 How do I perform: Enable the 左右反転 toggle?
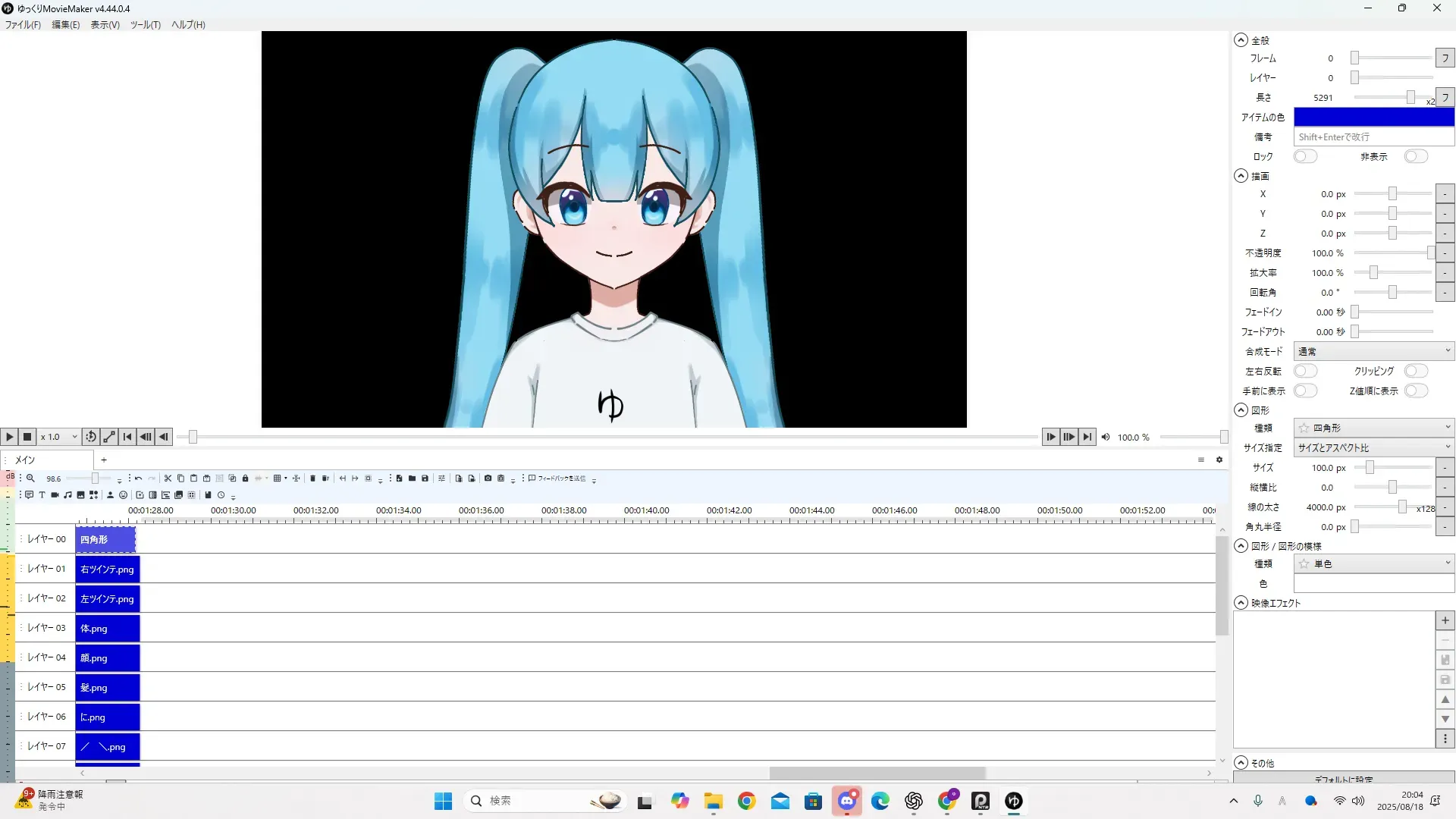click(1305, 371)
